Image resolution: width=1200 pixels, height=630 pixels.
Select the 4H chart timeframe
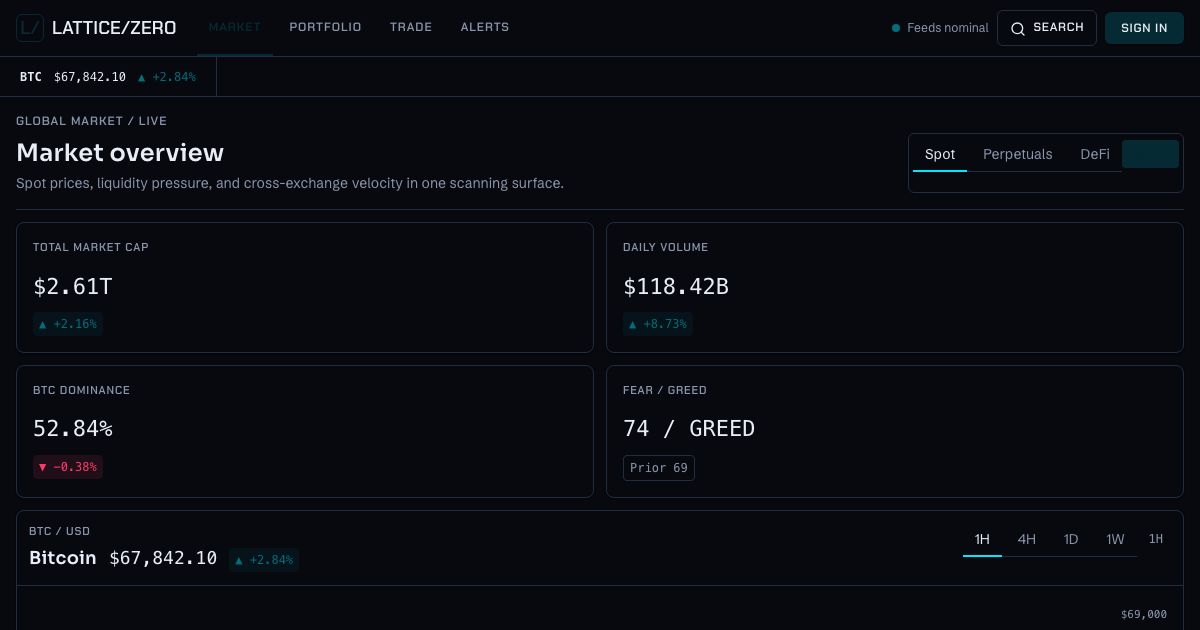point(1027,540)
